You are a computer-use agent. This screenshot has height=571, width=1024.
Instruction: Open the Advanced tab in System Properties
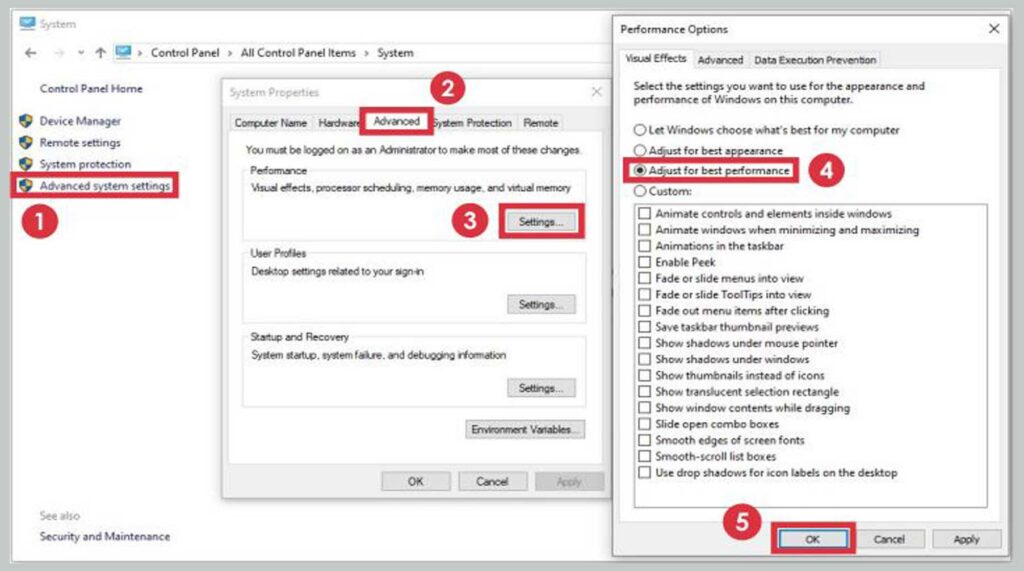(x=396, y=122)
